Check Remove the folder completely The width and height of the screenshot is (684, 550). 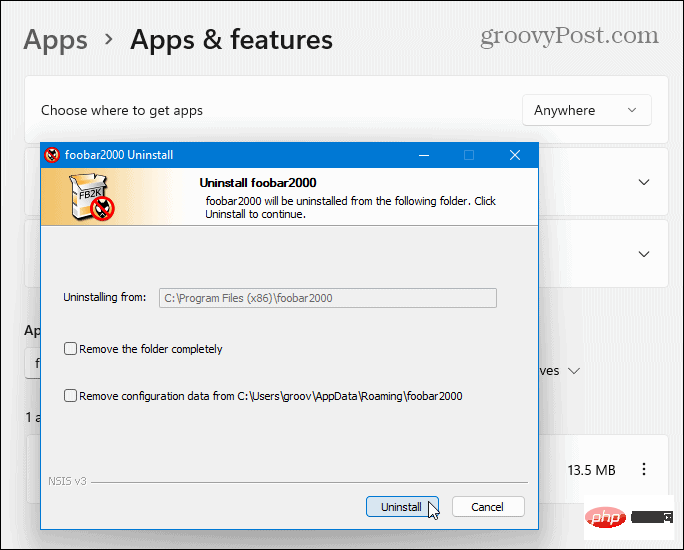(70, 348)
